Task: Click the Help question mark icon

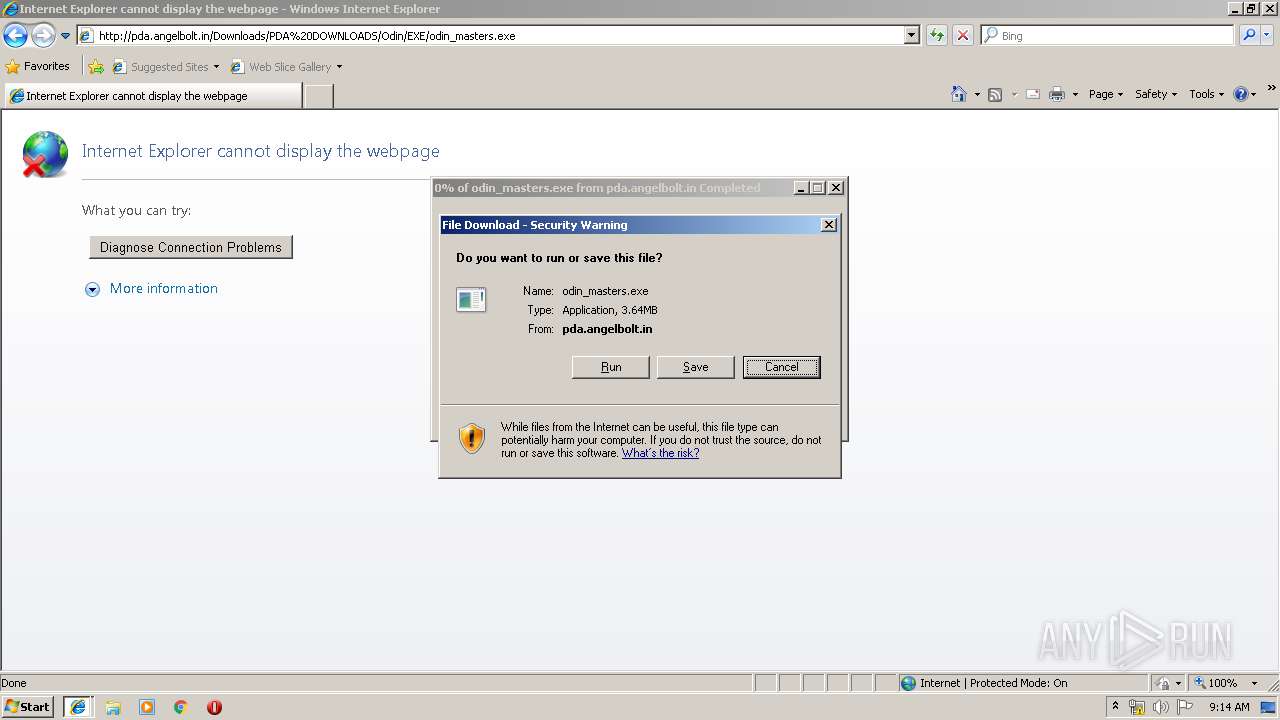Action: pyautogui.click(x=1241, y=94)
